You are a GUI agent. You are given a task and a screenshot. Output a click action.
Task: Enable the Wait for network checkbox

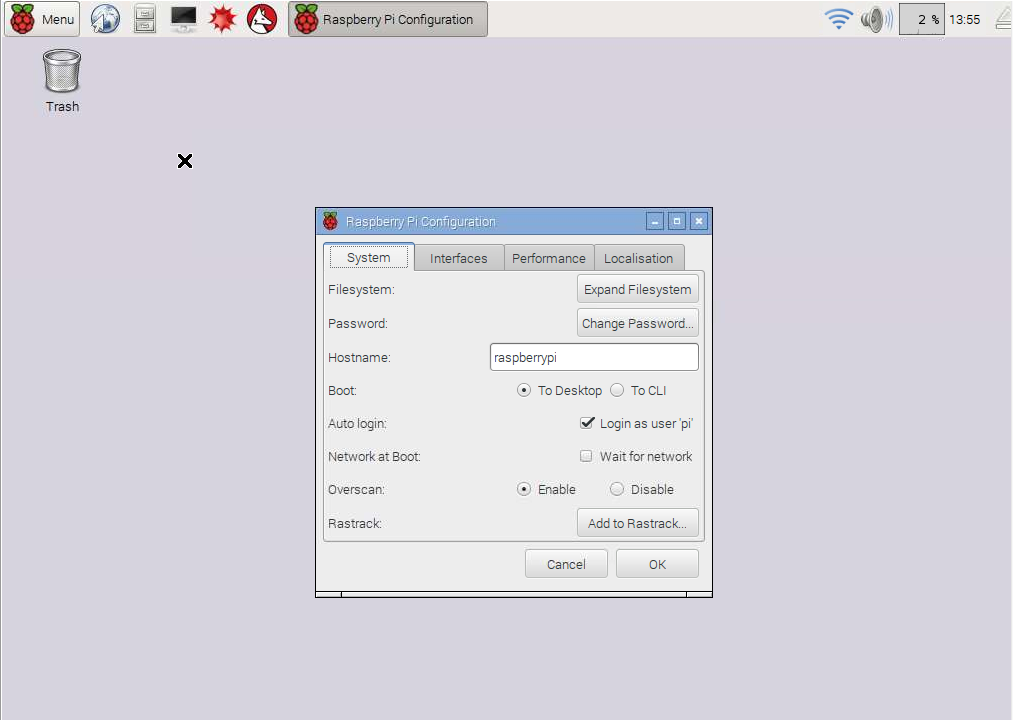586,456
